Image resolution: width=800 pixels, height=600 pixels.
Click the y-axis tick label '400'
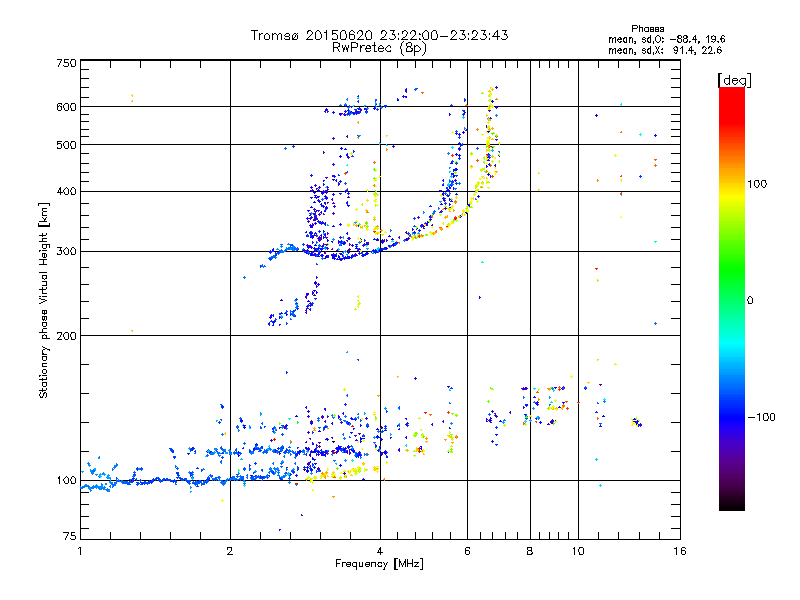[67, 192]
